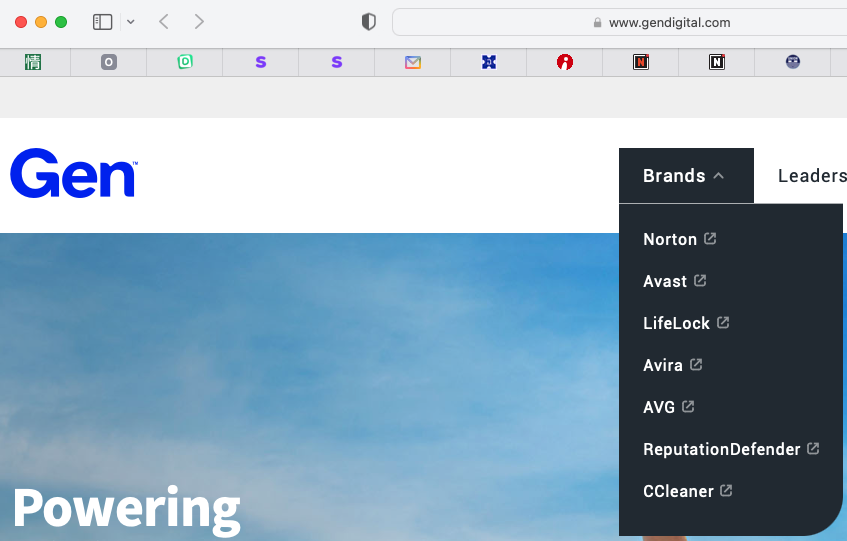Open the CCleaner brand link
This screenshot has width=847, height=541.
point(678,491)
